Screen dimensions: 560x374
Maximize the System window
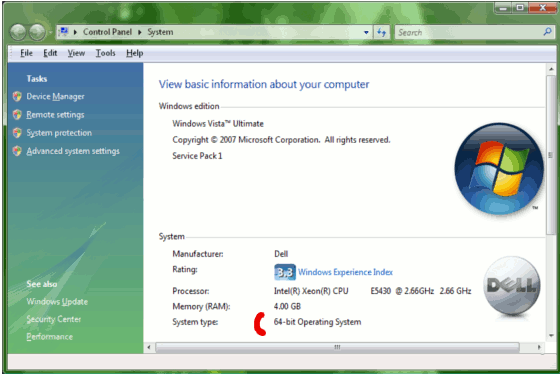pos(520,8)
